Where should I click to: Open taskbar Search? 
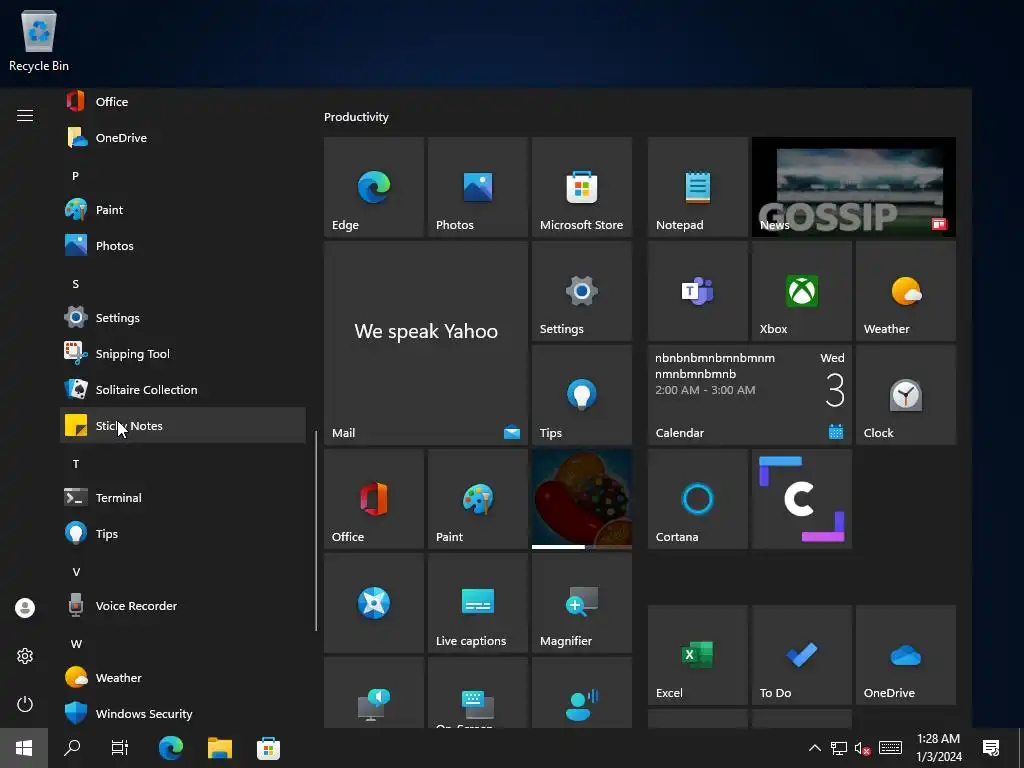click(x=72, y=748)
